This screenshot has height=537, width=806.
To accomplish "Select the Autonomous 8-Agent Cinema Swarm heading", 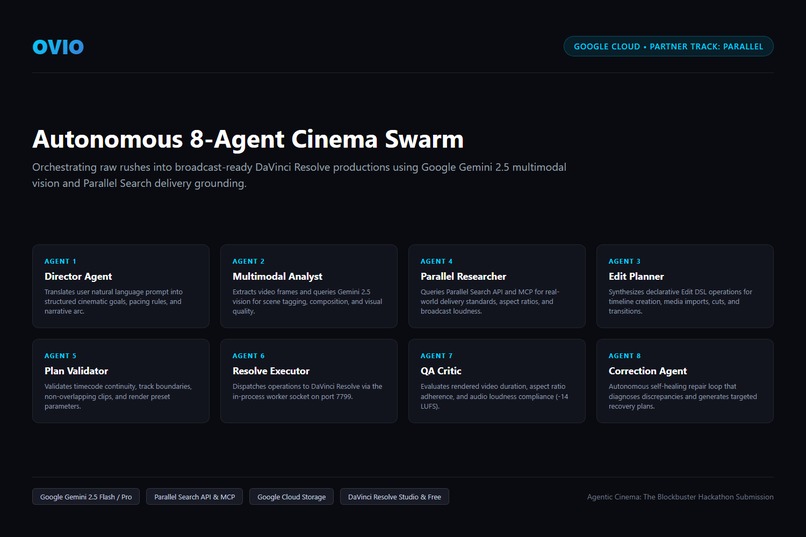I will pyautogui.click(x=248, y=139).
